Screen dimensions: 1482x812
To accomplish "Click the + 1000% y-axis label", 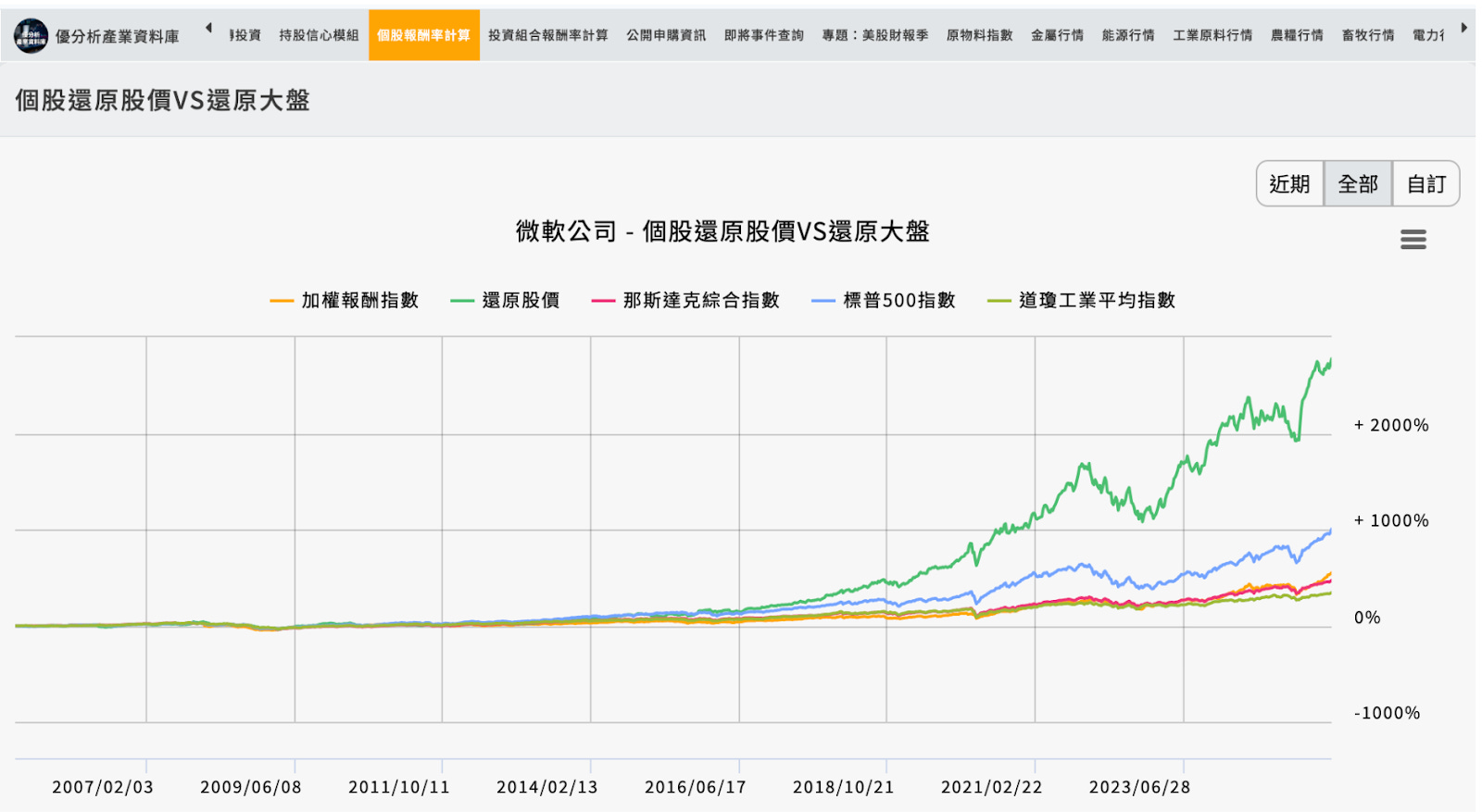I will click(x=1391, y=520).
